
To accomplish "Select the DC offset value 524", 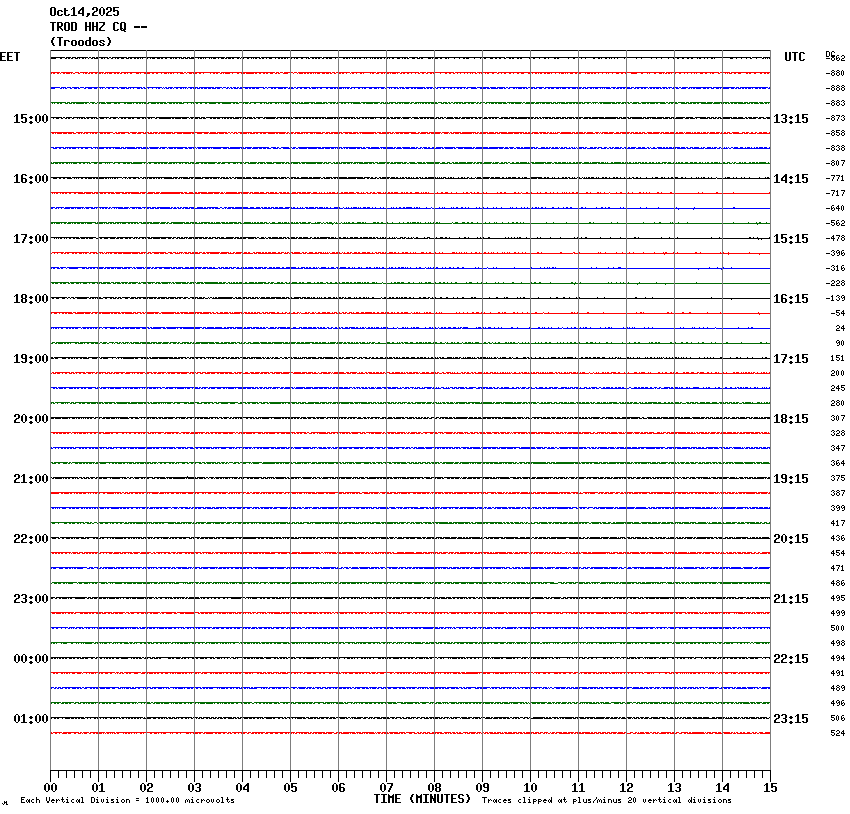I will pos(838,733).
